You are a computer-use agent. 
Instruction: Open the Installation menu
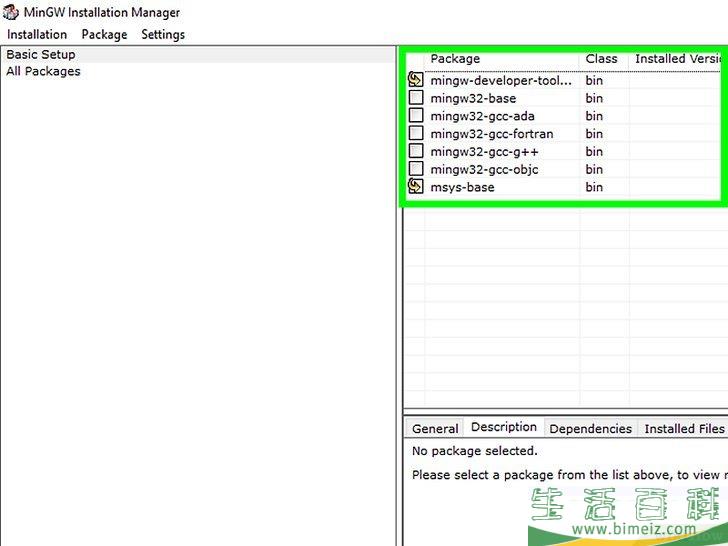click(x=37, y=35)
